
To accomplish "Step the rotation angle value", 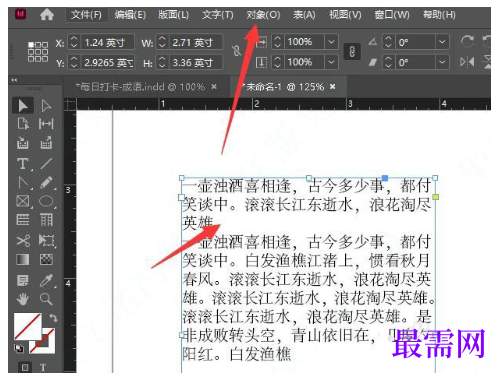I will click(388, 42).
